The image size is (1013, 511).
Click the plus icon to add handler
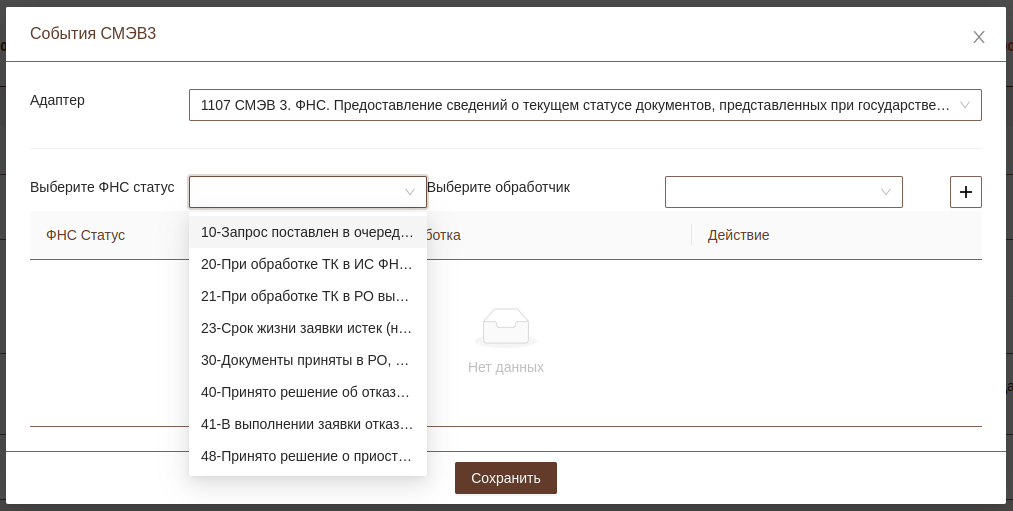(965, 192)
